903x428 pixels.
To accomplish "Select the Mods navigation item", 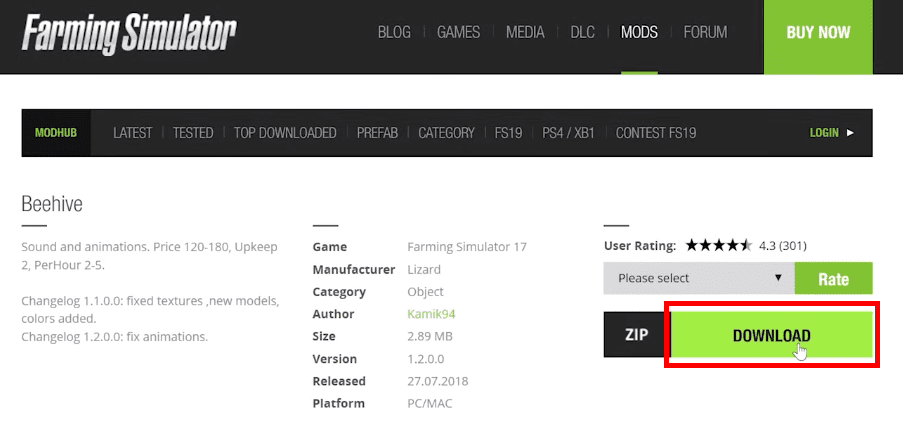I will tap(639, 32).
